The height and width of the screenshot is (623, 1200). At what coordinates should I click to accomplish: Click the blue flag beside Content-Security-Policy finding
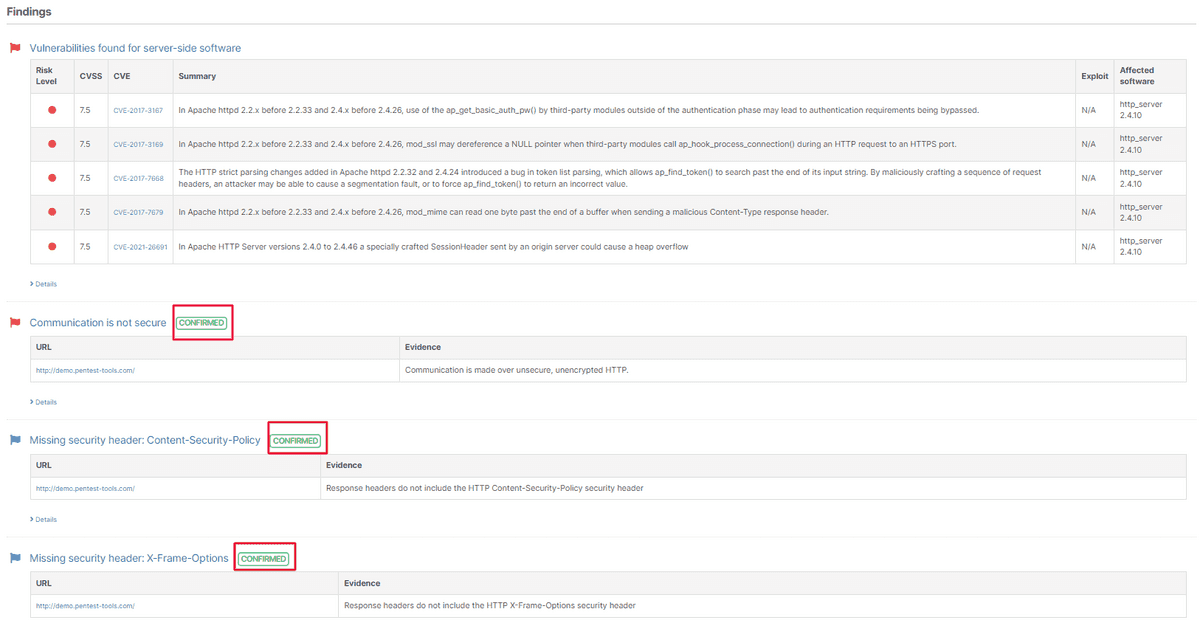click(x=15, y=440)
